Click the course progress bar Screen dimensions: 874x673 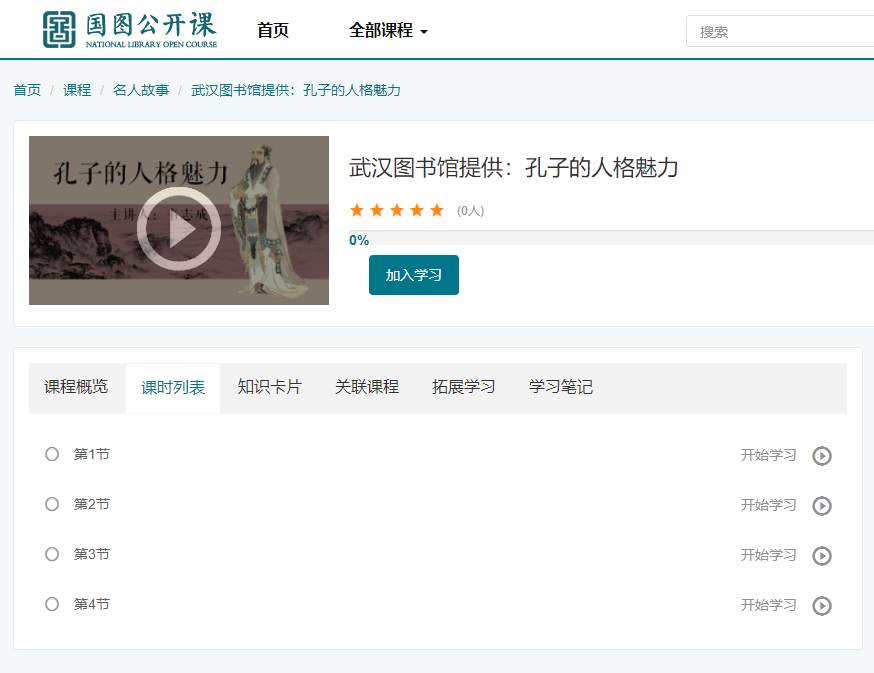tap(611, 238)
